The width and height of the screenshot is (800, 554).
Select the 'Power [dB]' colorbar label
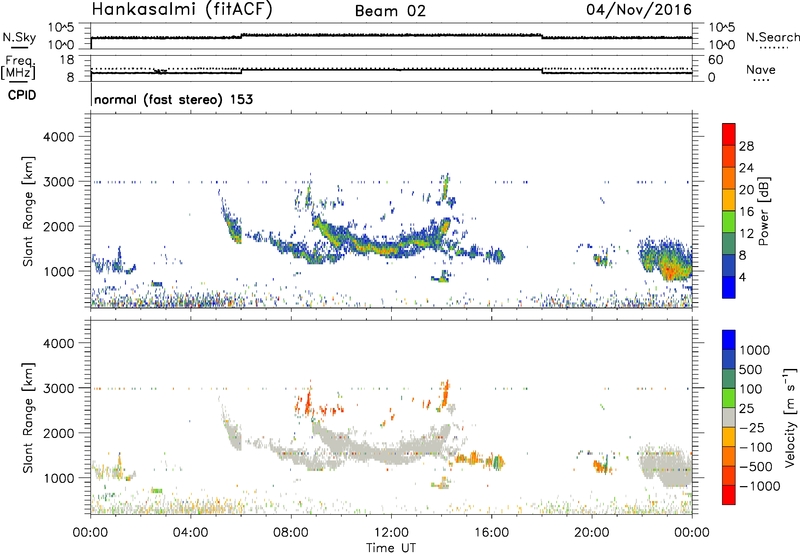click(x=764, y=211)
